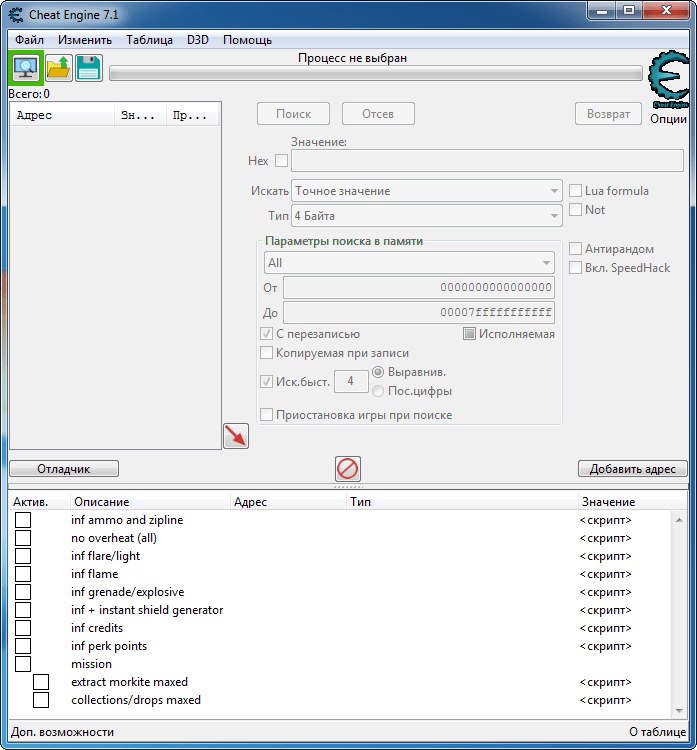Activate the inf grenade/explosive script
The width and height of the screenshot is (697, 750).
pyautogui.click(x=23, y=592)
